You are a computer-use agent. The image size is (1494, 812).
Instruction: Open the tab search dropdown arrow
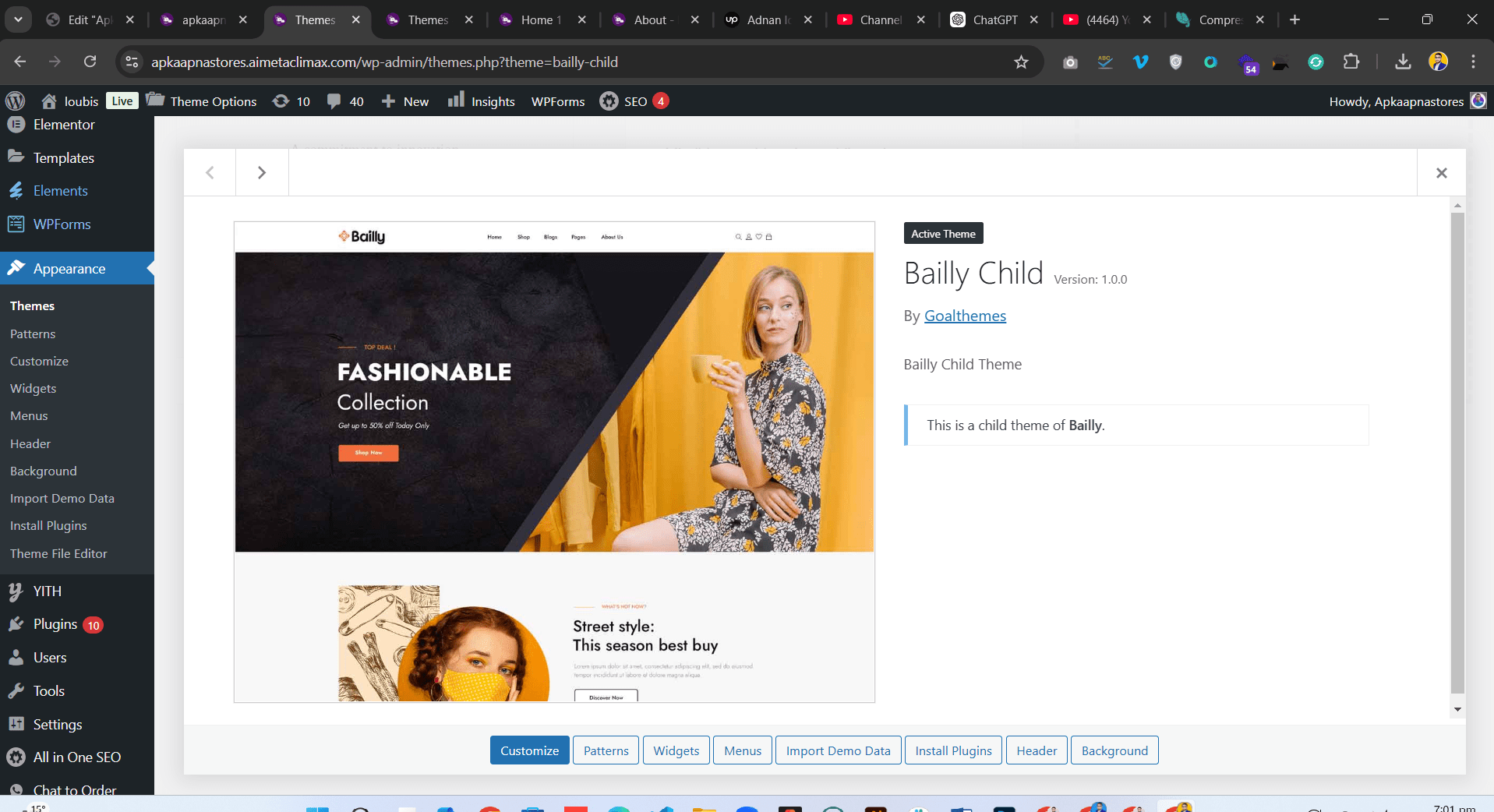tap(18, 19)
